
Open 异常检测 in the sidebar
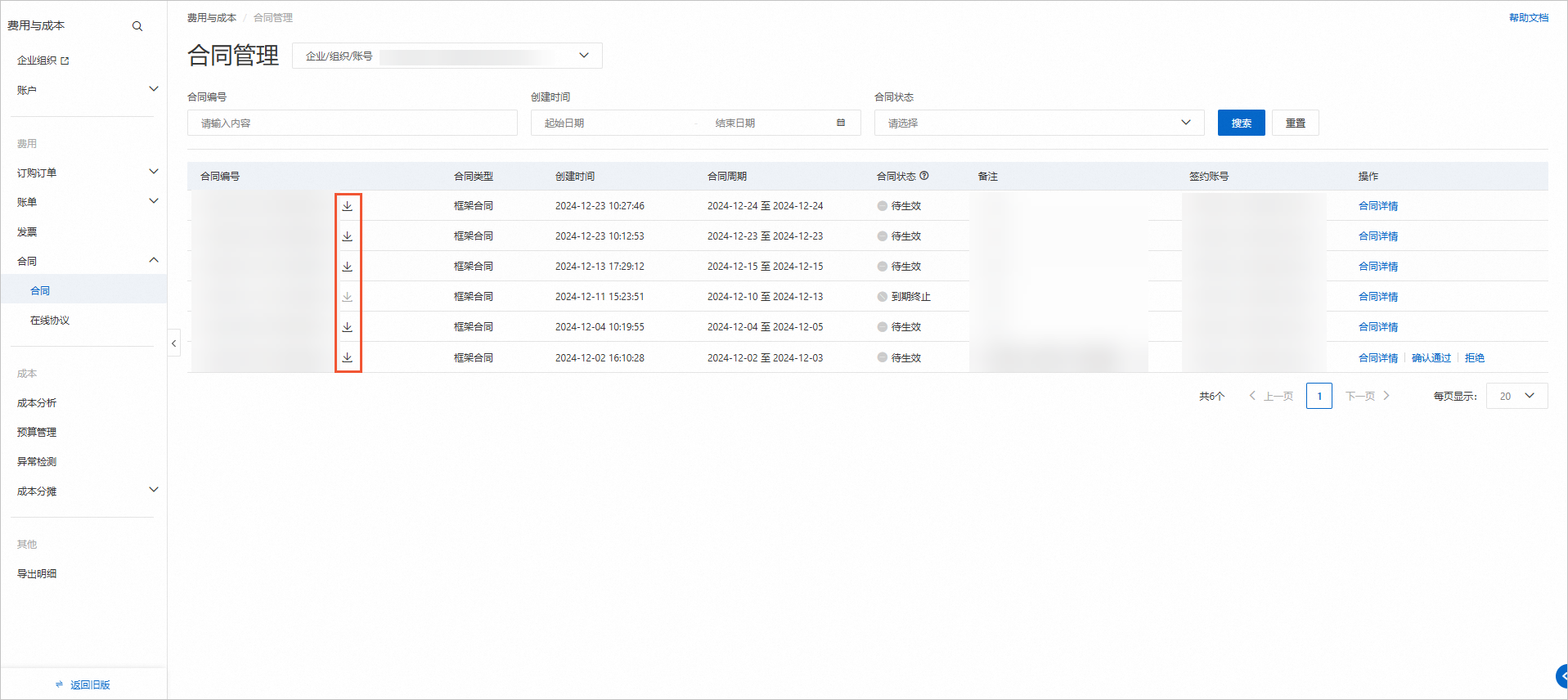(x=37, y=462)
